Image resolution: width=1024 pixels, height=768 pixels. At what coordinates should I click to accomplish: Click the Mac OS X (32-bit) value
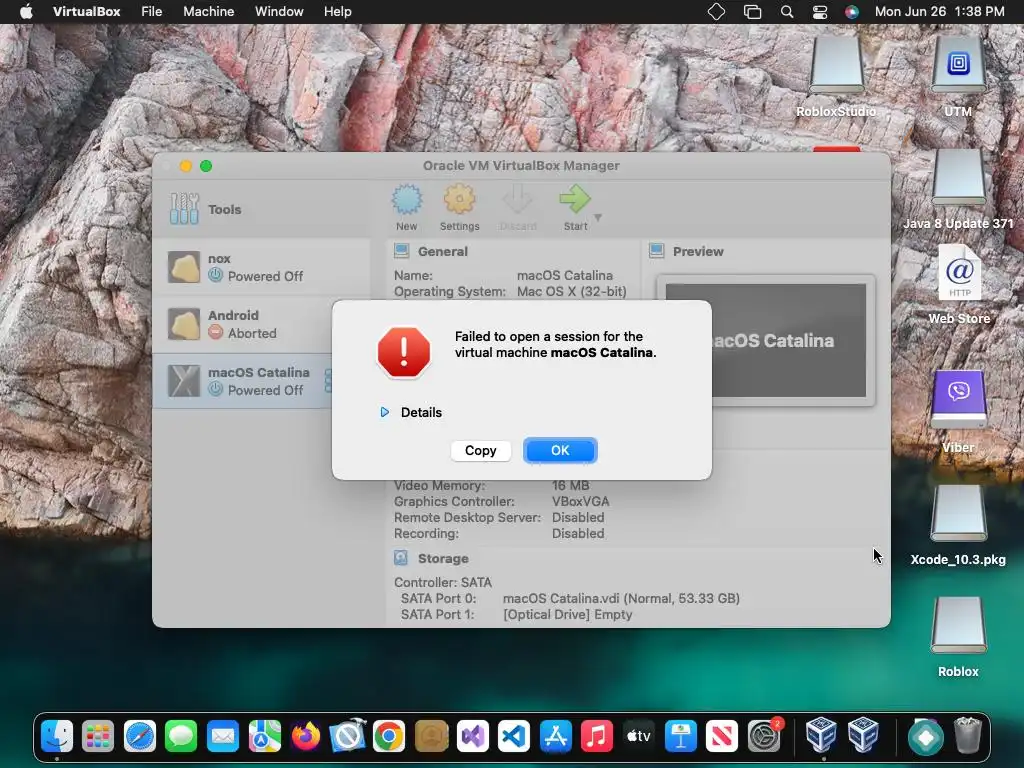pyautogui.click(x=571, y=291)
